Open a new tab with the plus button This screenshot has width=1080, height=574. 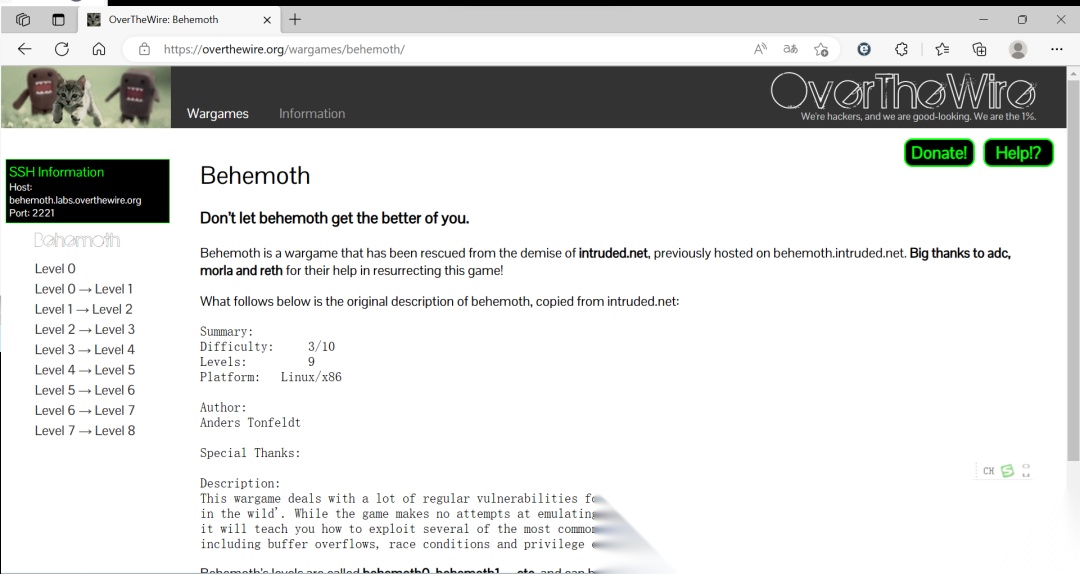pos(295,19)
